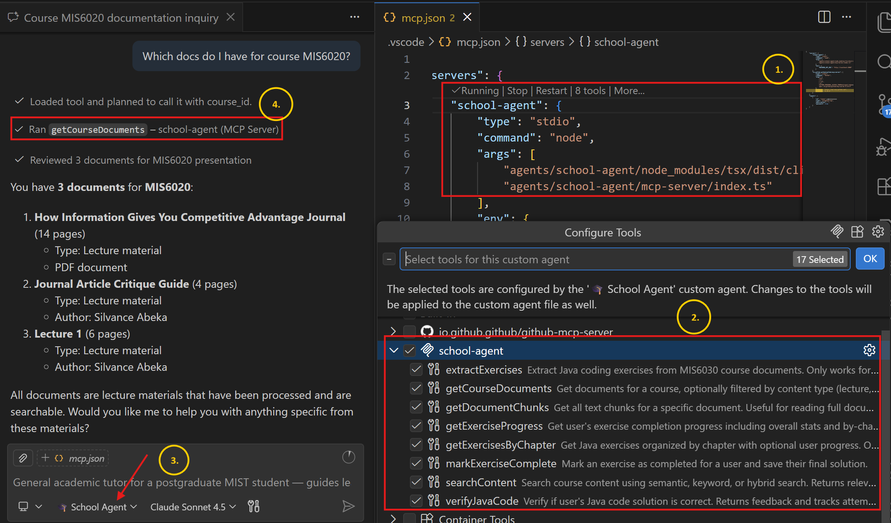Click the GitHub icon of github-mcp-server
This screenshot has width=891, height=523.
point(427,331)
